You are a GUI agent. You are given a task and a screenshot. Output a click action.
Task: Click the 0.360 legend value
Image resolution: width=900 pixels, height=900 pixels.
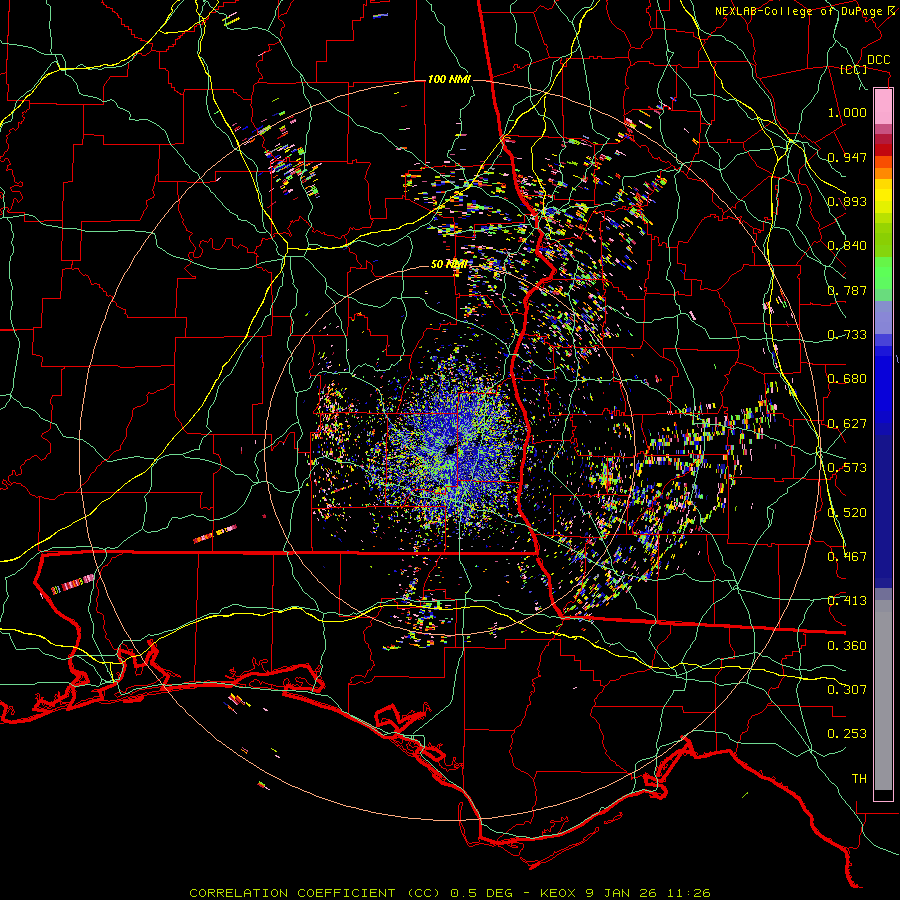point(847,646)
